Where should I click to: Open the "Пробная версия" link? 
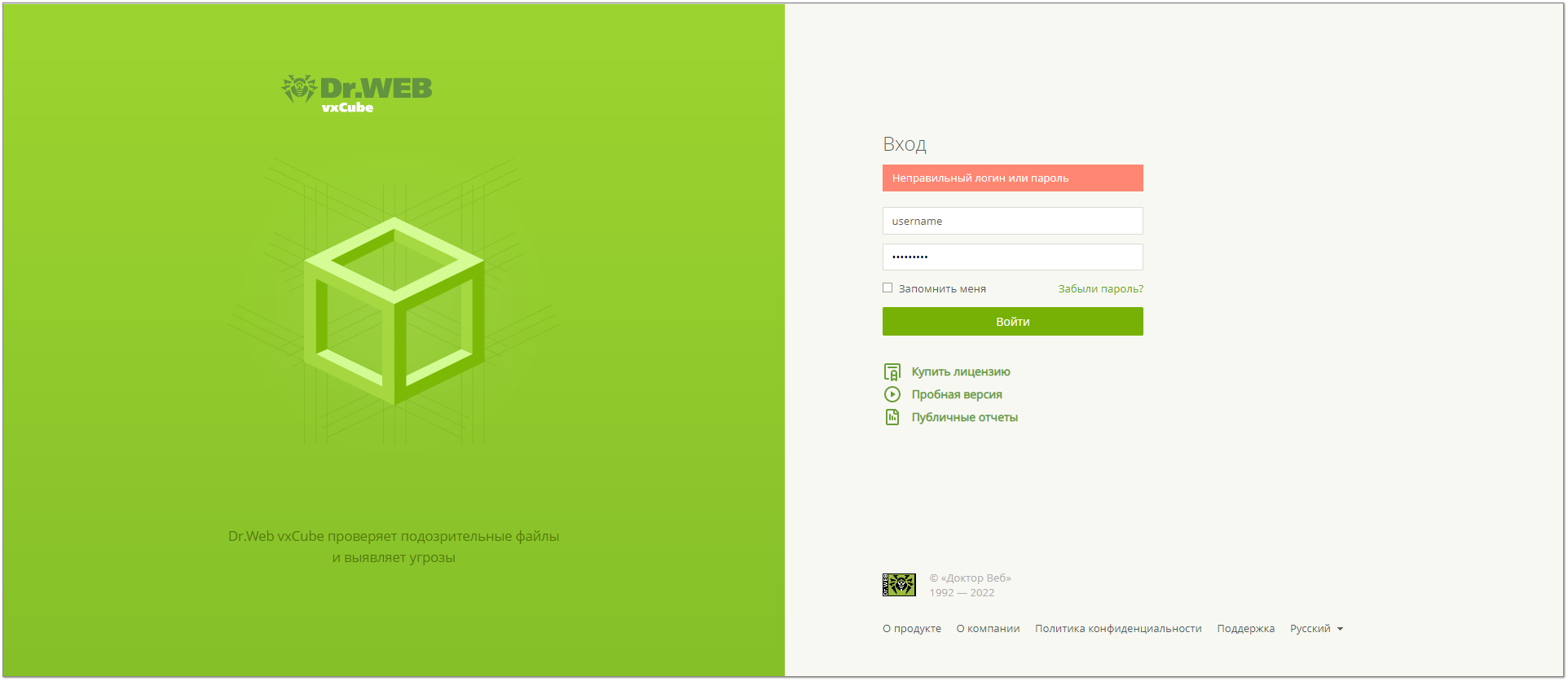[957, 395]
